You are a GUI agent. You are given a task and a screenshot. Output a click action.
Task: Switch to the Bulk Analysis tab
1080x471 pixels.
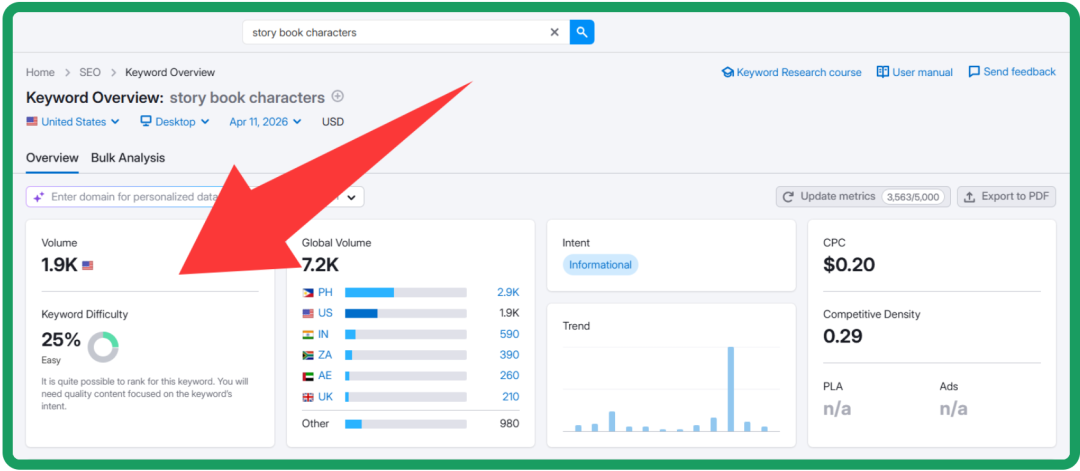click(128, 158)
